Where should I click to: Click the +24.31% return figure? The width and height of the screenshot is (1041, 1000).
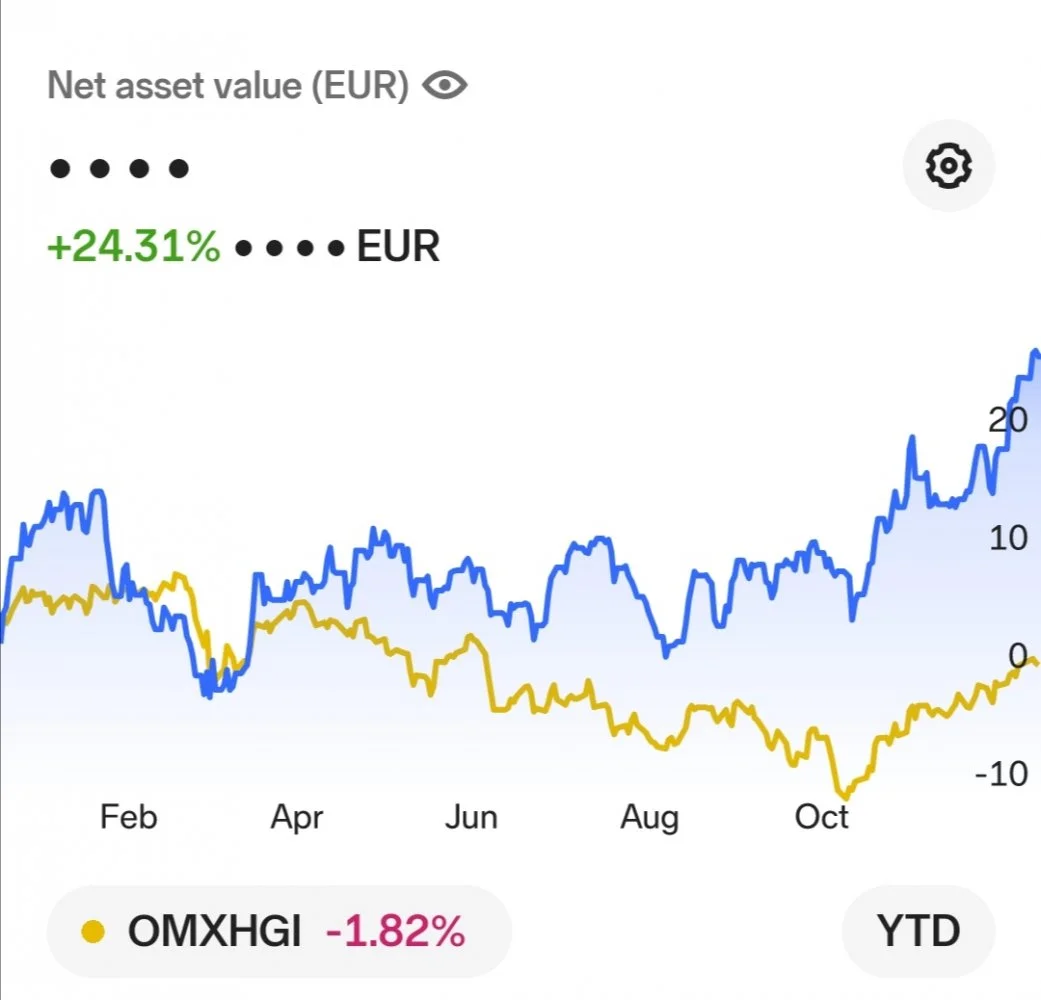click(133, 246)
